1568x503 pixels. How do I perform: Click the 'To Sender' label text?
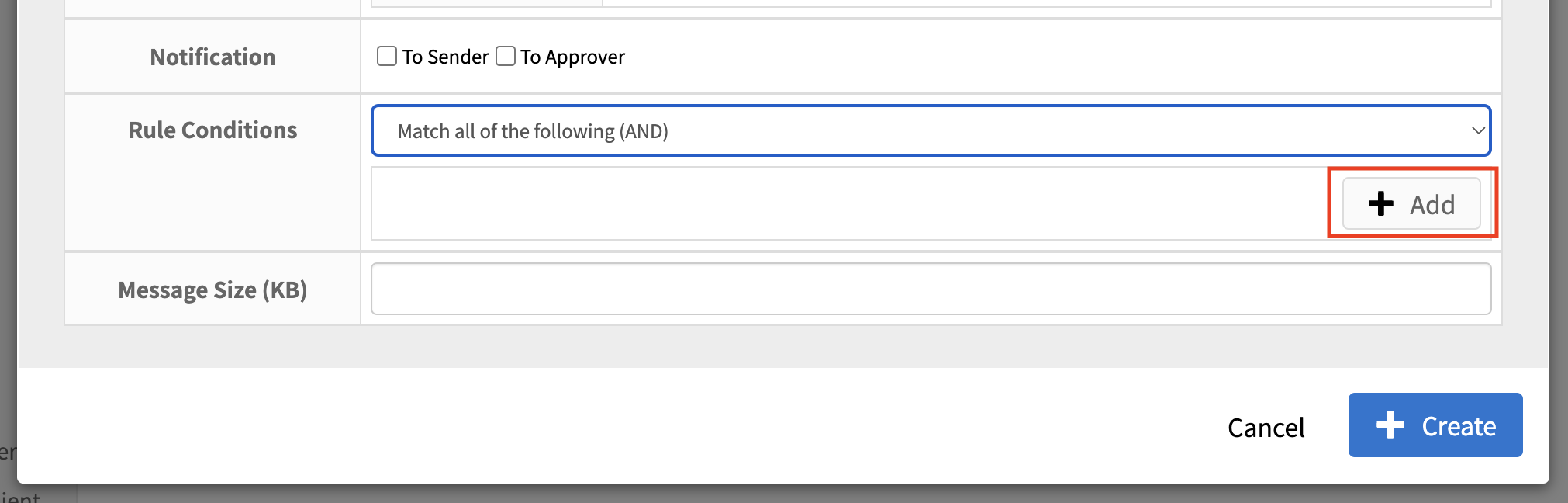(x=445, y=57)
